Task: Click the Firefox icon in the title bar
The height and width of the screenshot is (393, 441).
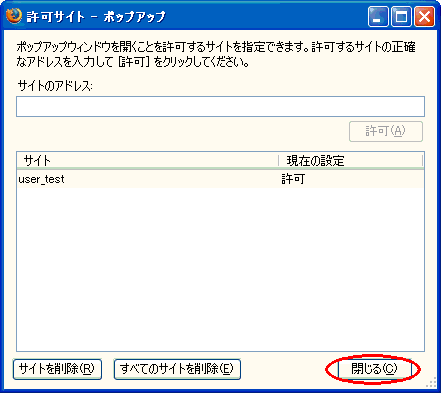Action: (14, 16)
